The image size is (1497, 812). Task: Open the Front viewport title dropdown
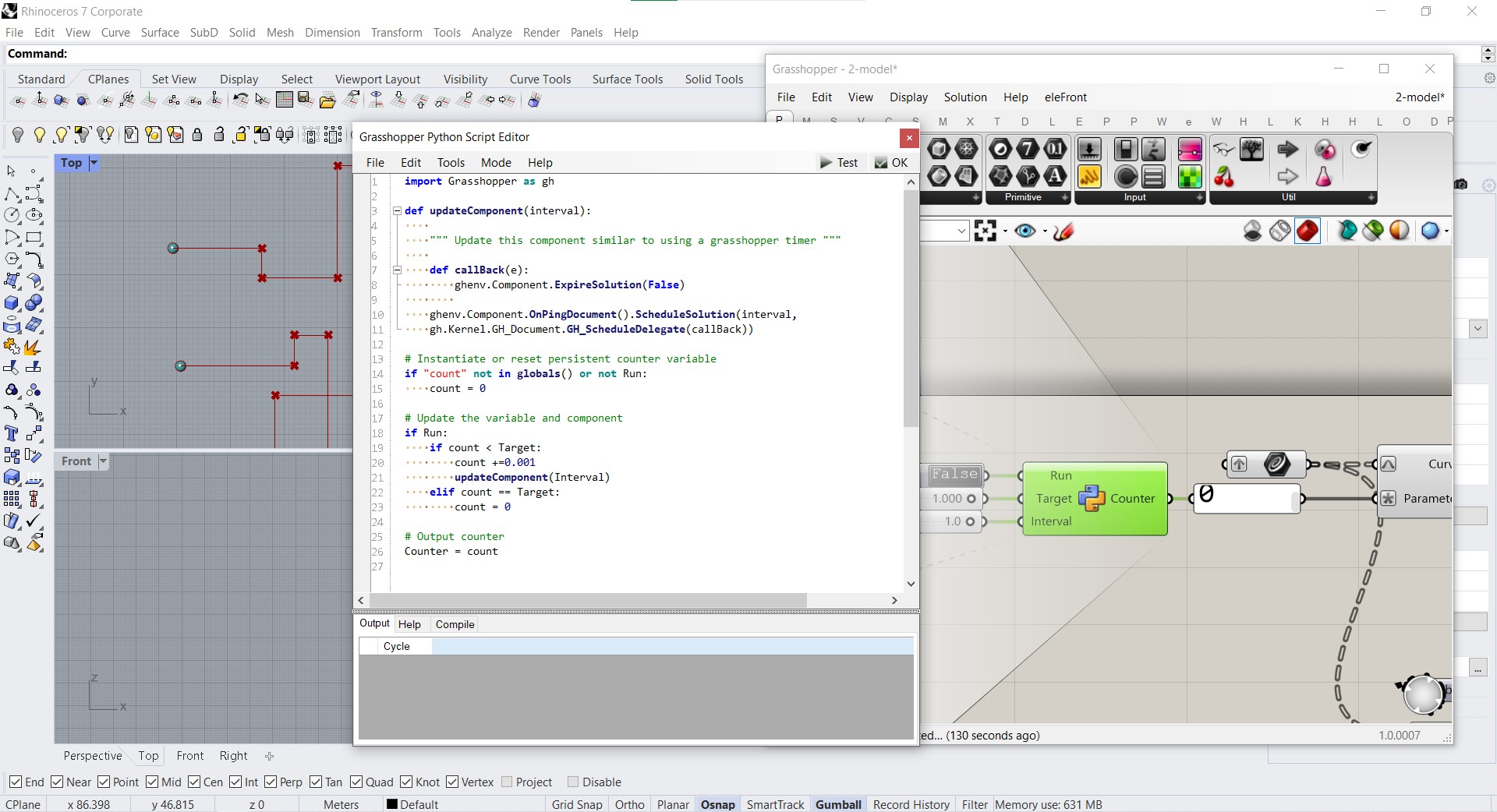[x=103, y=461]
